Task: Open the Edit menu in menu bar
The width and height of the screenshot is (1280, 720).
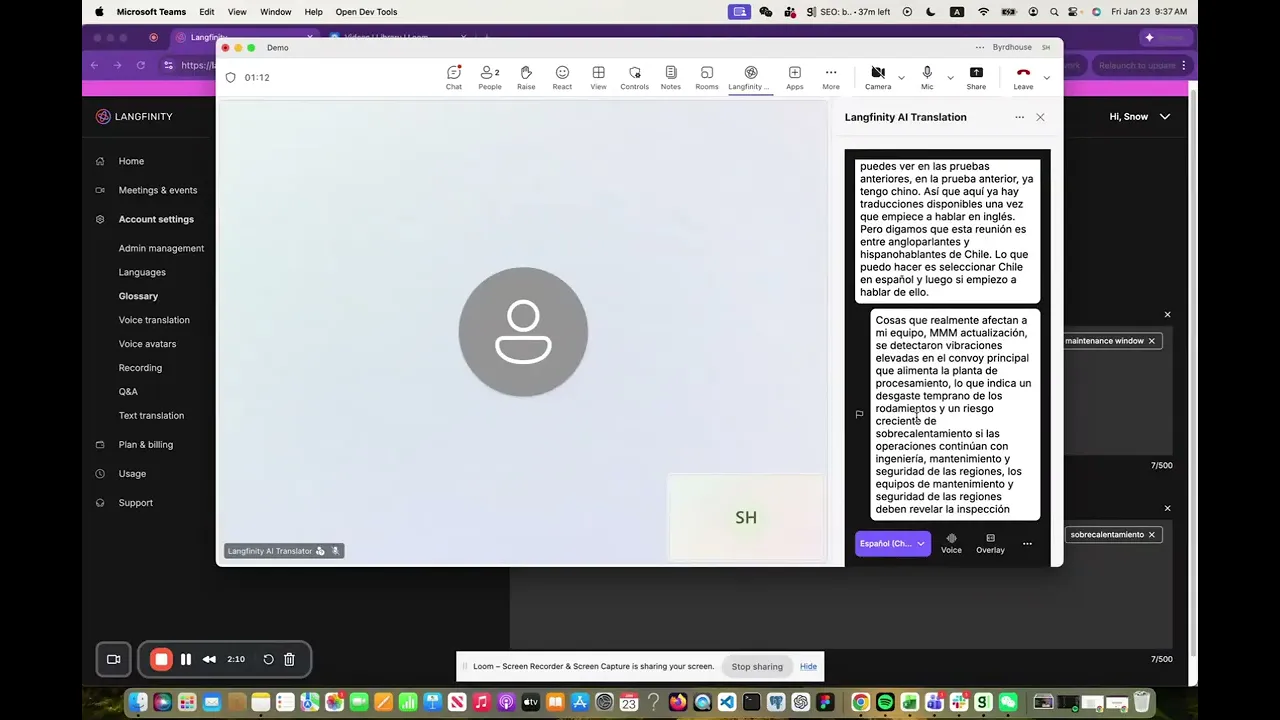Action: point(206,12)
